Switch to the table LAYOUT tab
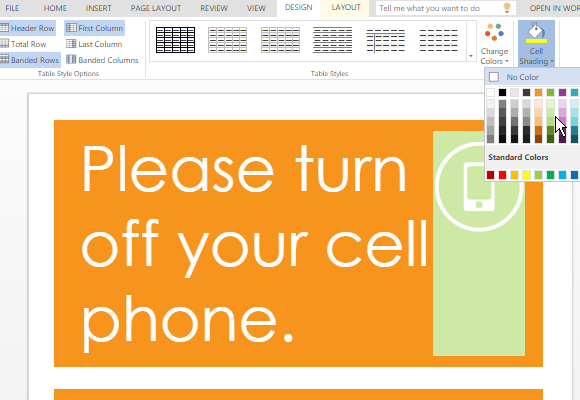Viewport: 580px width, 400px height. (x=346, y=8)
